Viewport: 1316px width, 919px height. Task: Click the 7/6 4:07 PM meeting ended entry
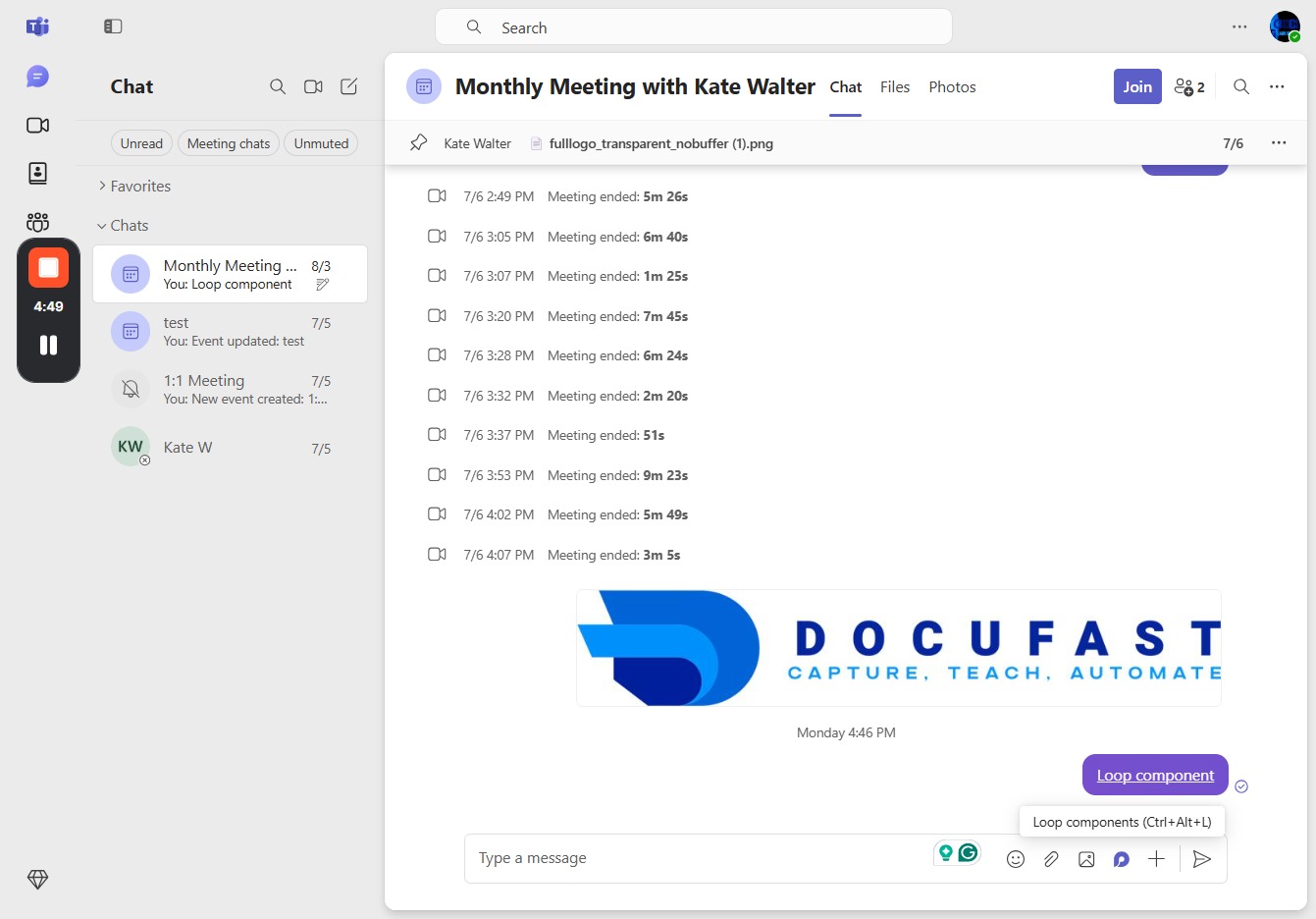(553, 555)
